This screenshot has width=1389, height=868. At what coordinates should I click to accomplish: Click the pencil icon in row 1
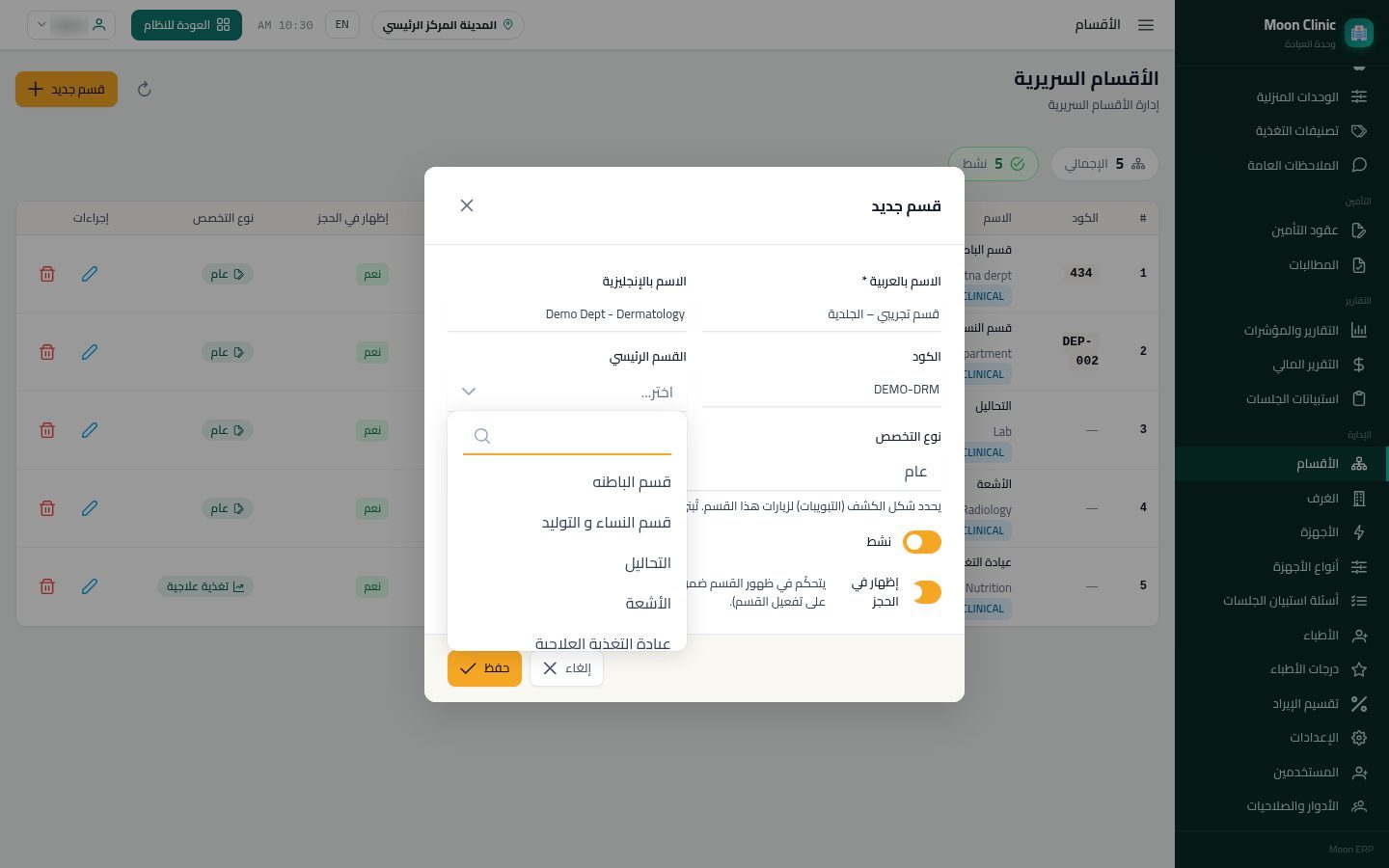tap(90, 274)
